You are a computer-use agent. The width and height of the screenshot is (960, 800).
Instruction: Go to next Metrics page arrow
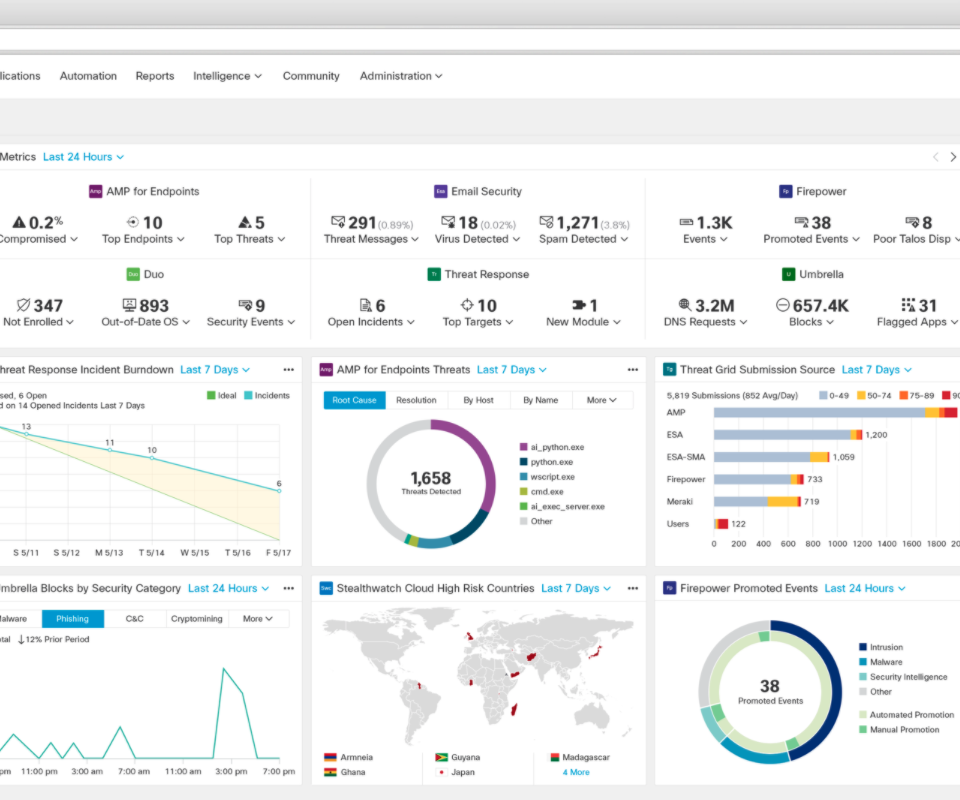pyautogui.click(x=953, y=157)
